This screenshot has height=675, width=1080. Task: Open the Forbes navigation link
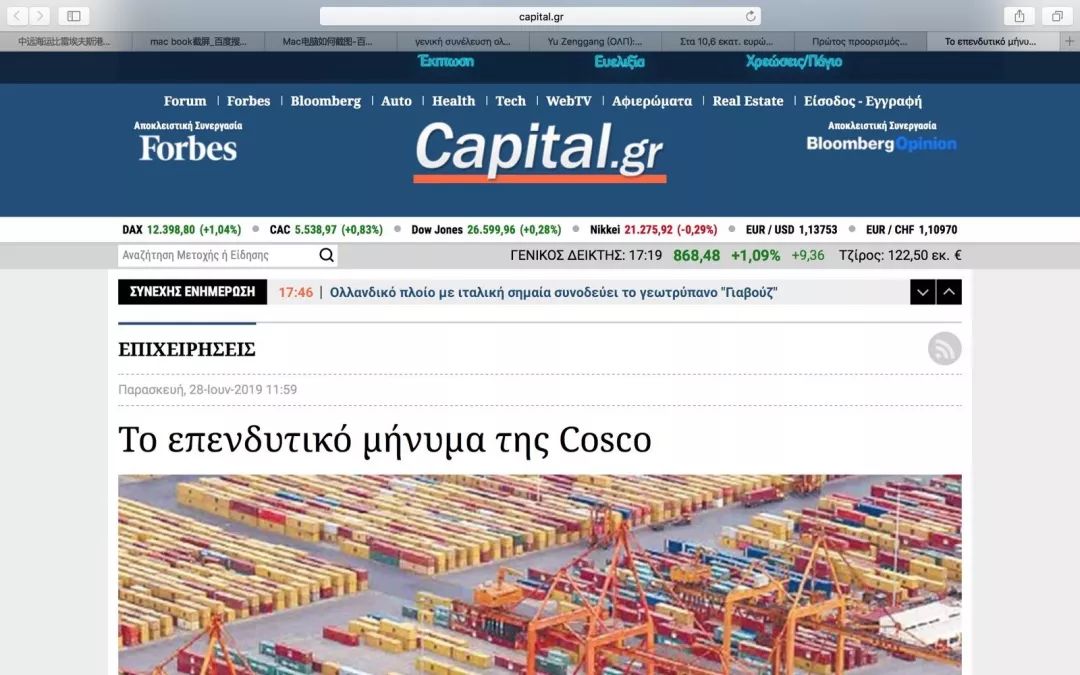tap(249, 101)
